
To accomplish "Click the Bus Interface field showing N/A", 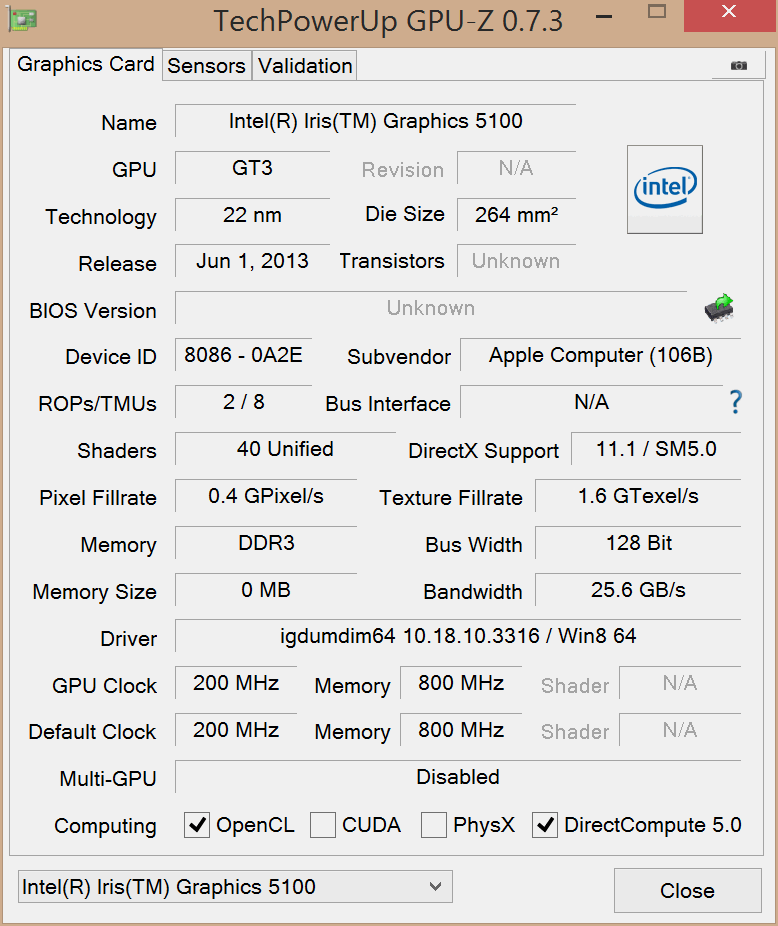I will pyautogui.click(x=591, y=402).
